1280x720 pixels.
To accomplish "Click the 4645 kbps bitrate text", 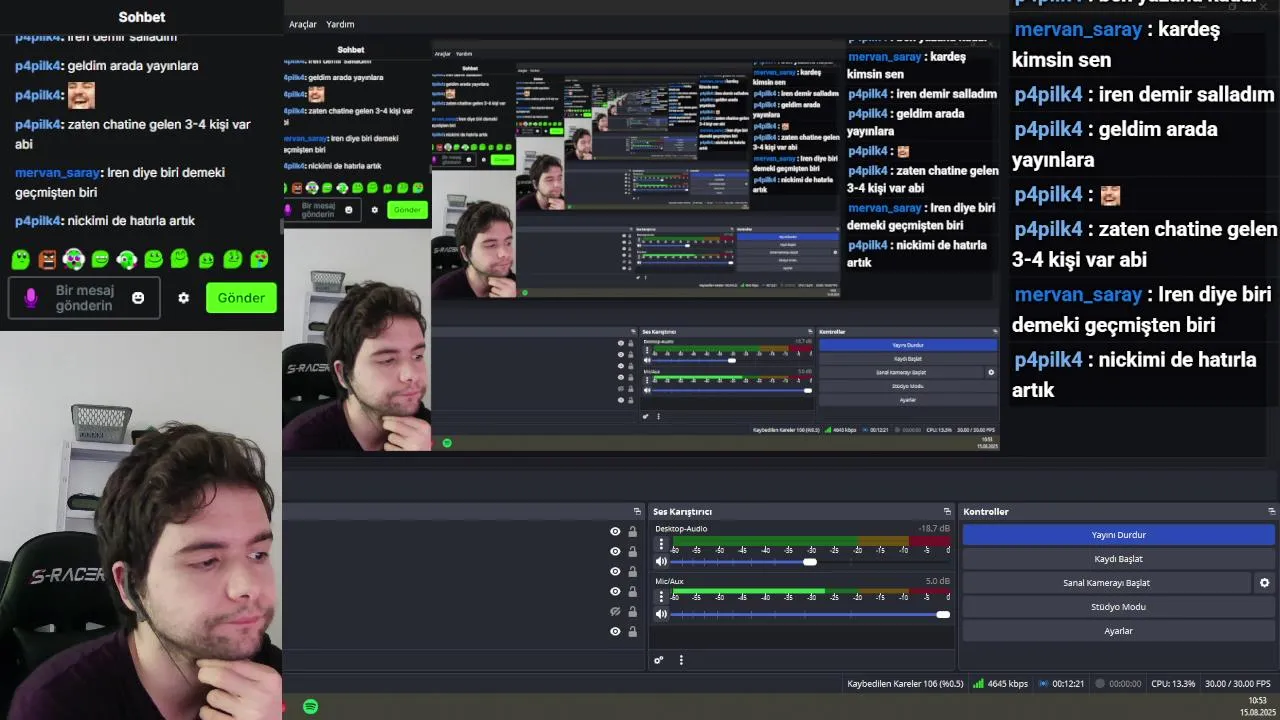I will click(1008, 684).
